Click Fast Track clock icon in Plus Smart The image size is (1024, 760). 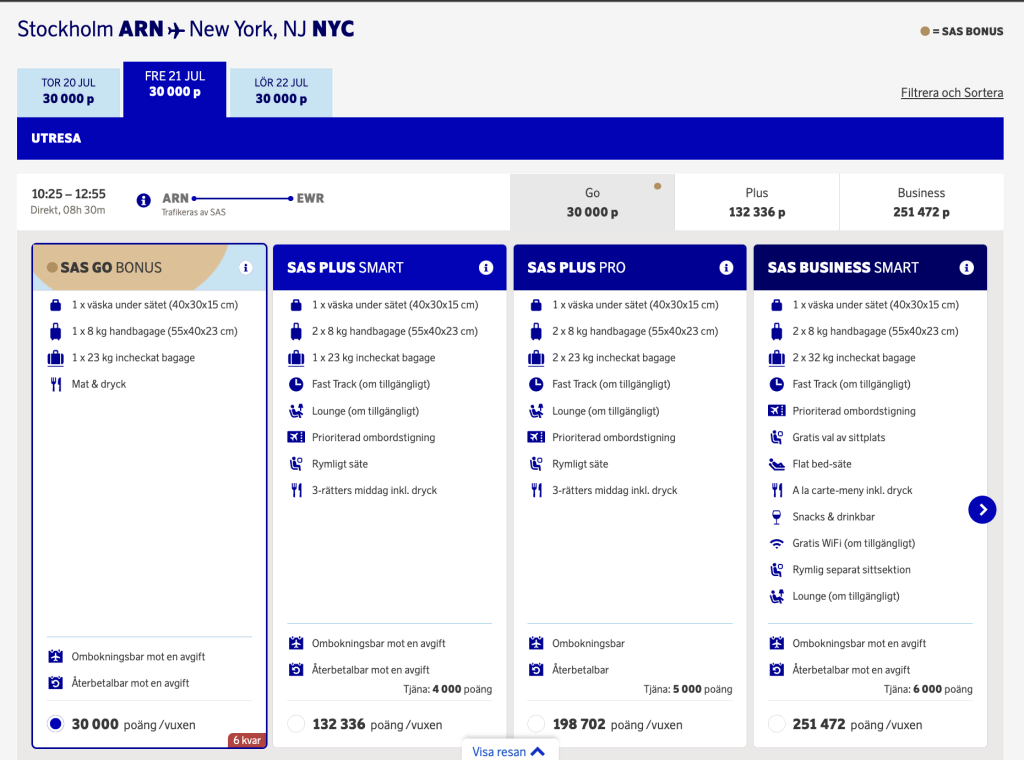tap(296, 384)
